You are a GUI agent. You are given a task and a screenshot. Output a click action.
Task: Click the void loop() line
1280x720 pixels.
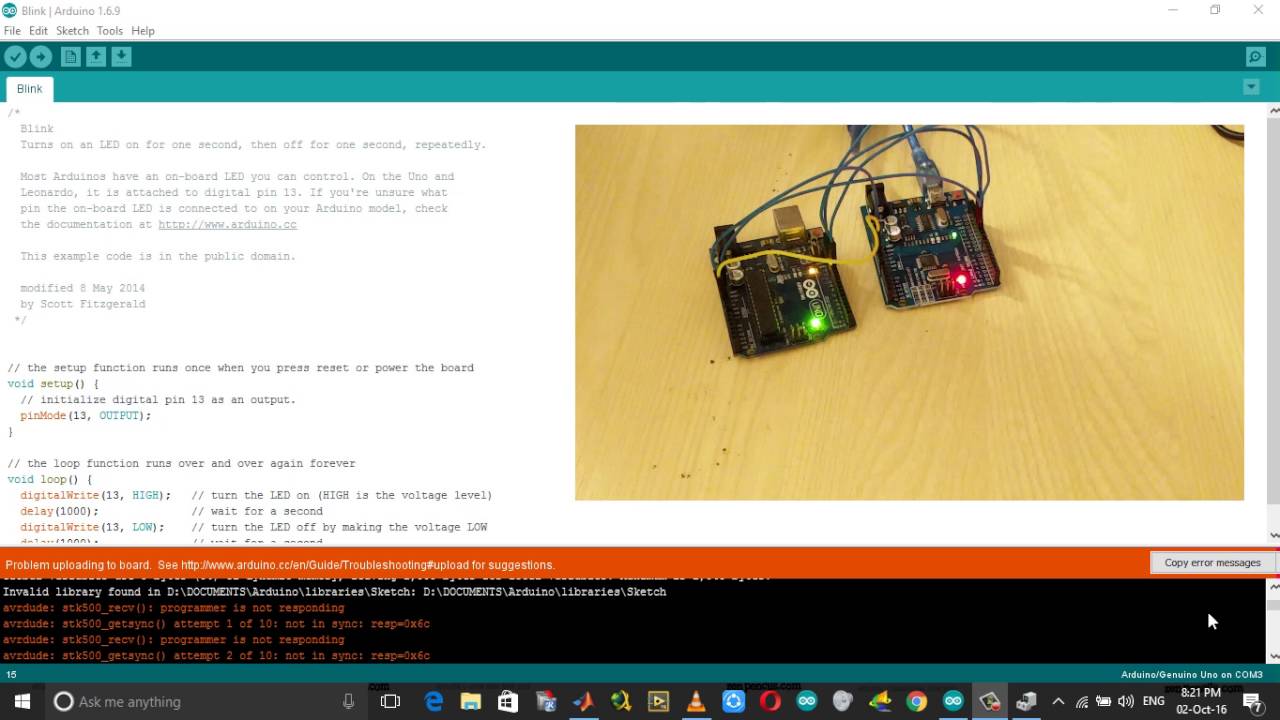tap(49, 479)
